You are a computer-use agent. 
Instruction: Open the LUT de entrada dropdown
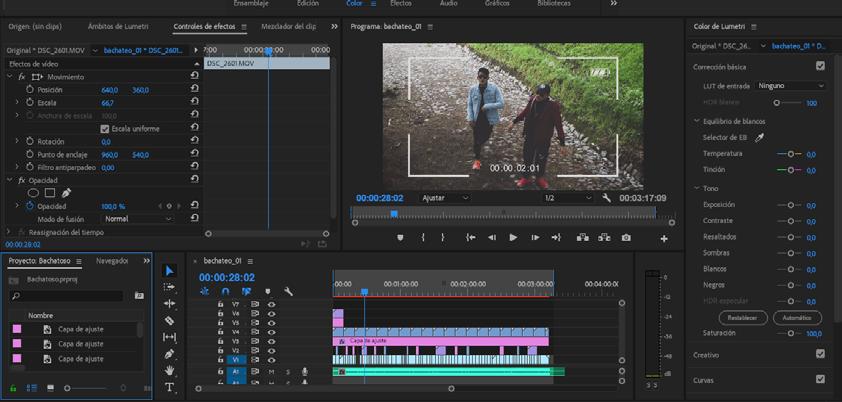pos(790,86)
